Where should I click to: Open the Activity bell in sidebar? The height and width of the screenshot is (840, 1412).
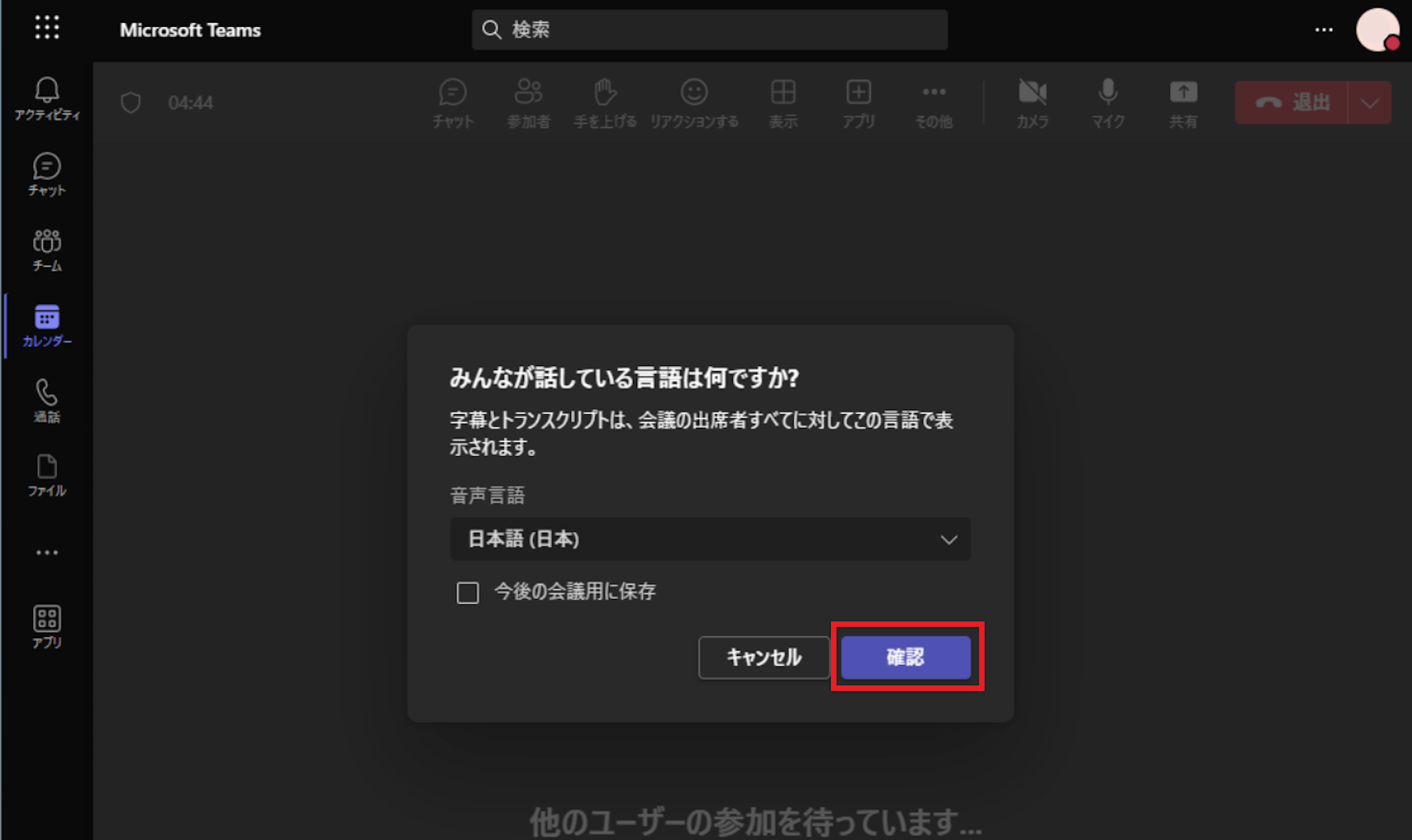click(x=47, y=99)
